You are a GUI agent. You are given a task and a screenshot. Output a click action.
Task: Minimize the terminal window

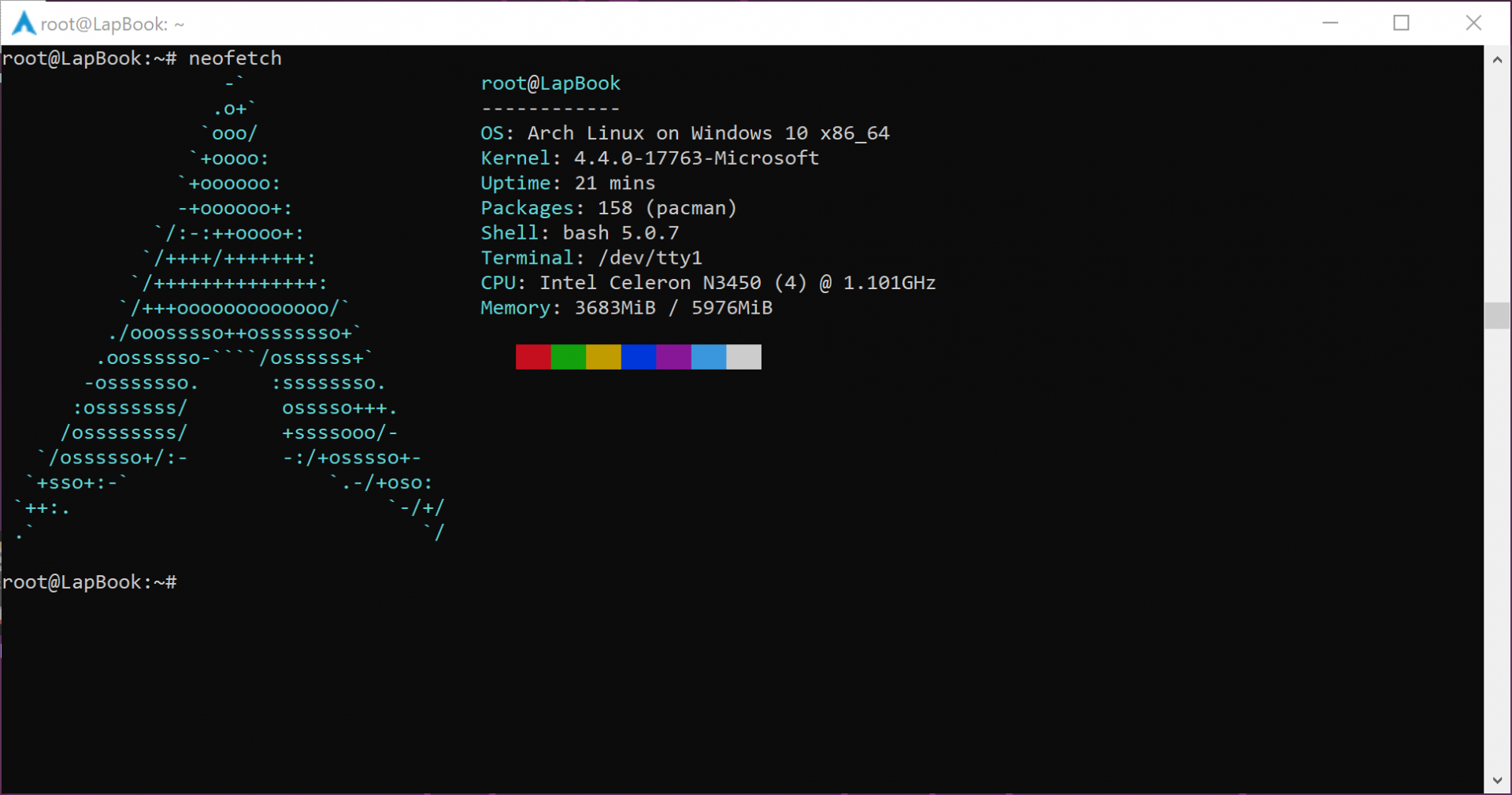(1330, 23)
